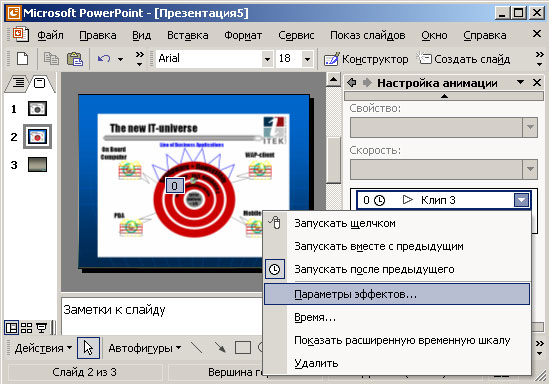
Task: Switch to the Outline tab
Action: point(18,83)
